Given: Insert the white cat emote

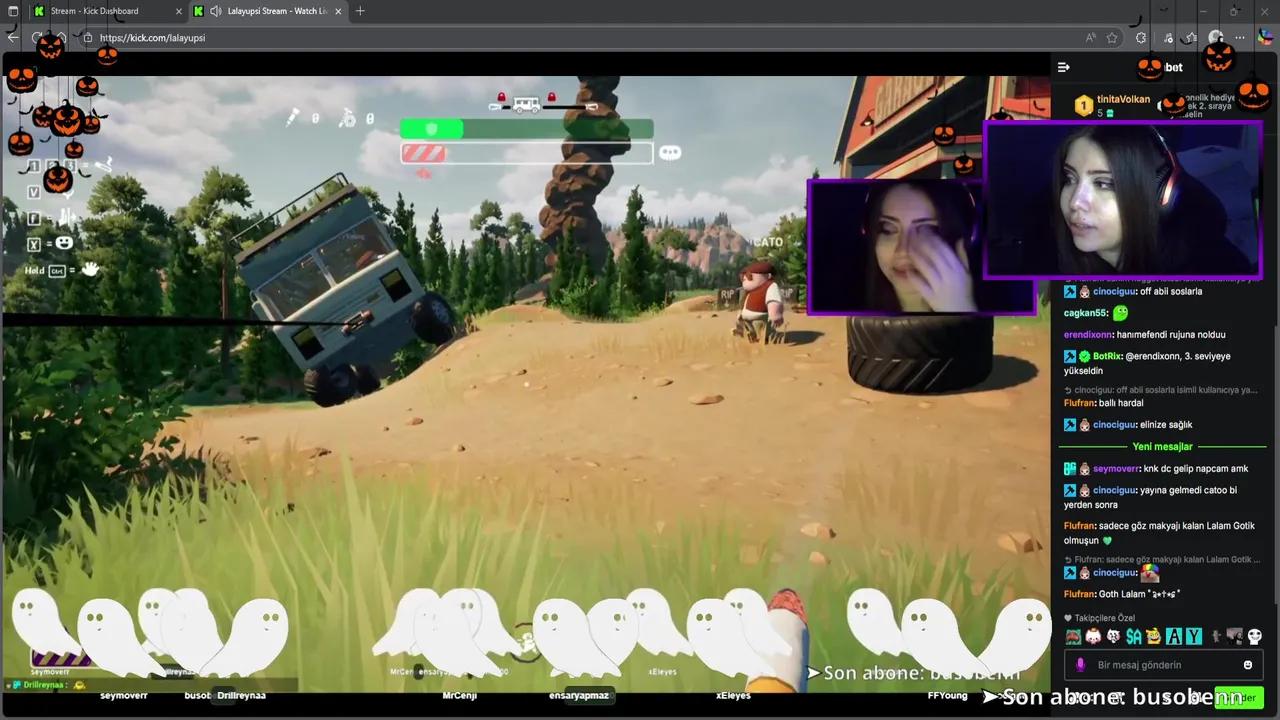Looking at the screenshot, I should [1113, 637].
